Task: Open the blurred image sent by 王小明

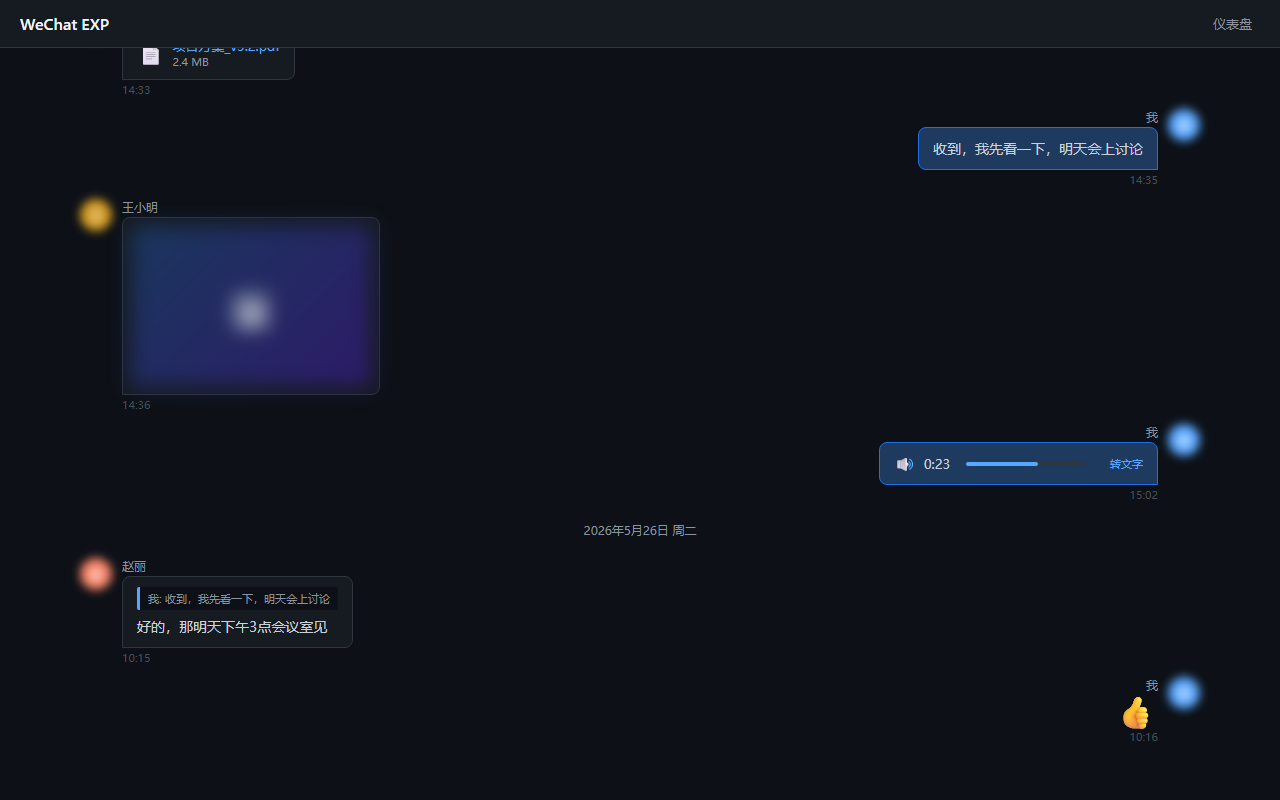Action: click(251, 306)
